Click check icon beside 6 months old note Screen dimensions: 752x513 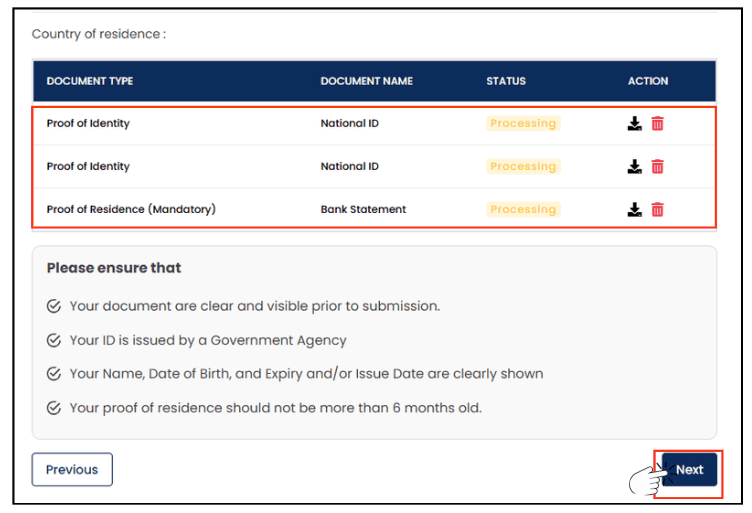click(54, 408)
